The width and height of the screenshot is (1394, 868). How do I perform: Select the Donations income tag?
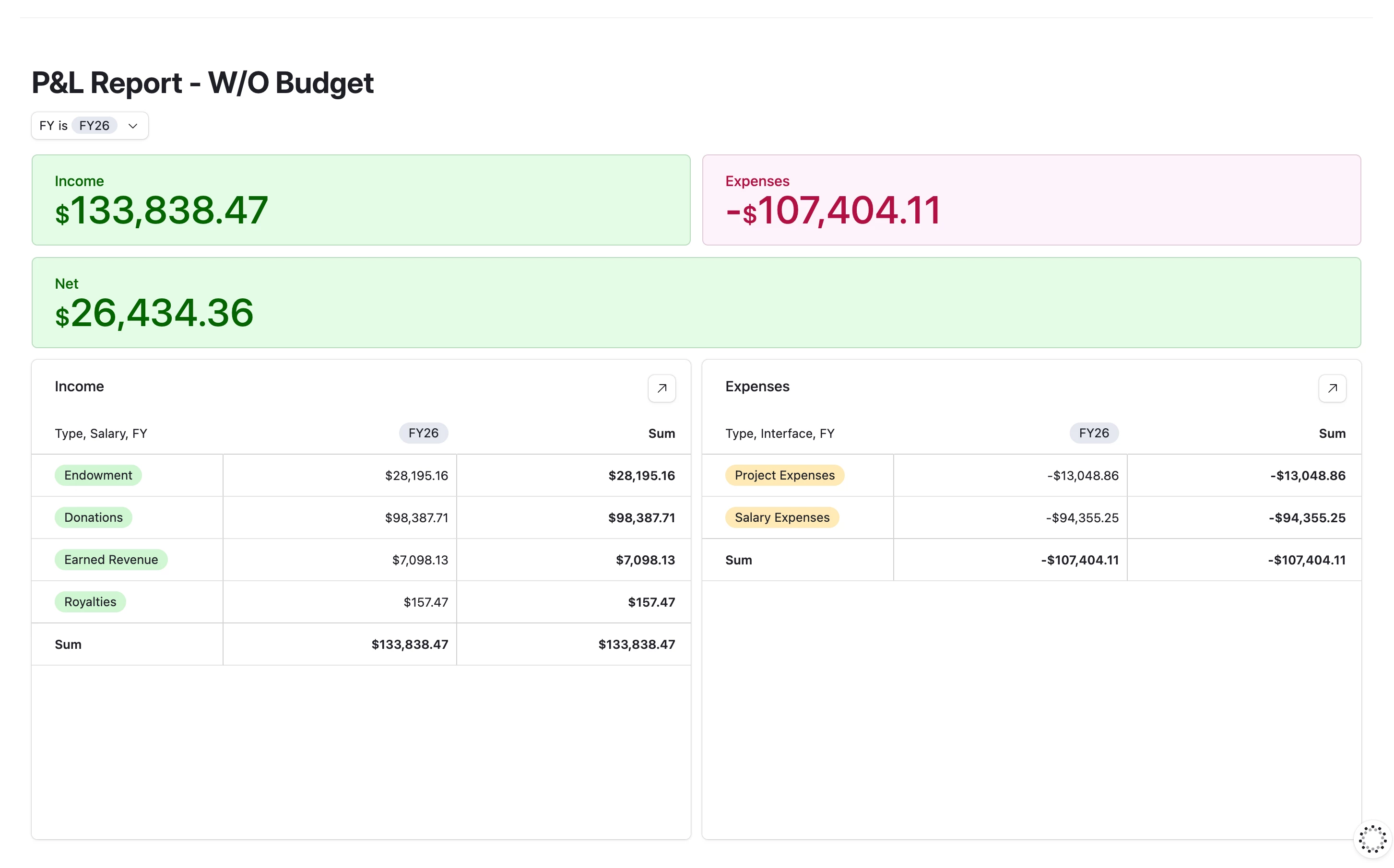coord(94,517)
